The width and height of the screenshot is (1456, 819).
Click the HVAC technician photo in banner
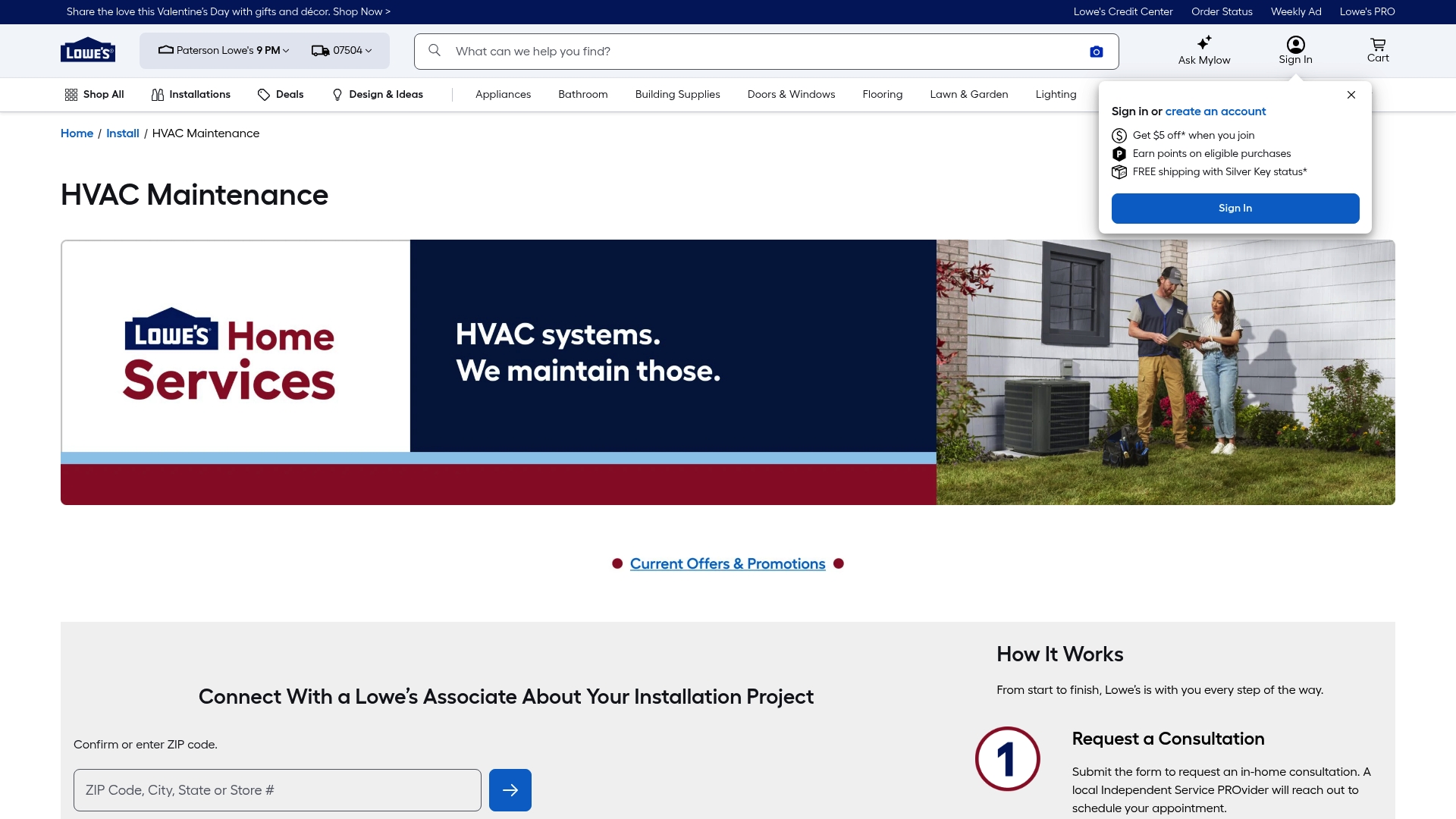coord(1166,372)
